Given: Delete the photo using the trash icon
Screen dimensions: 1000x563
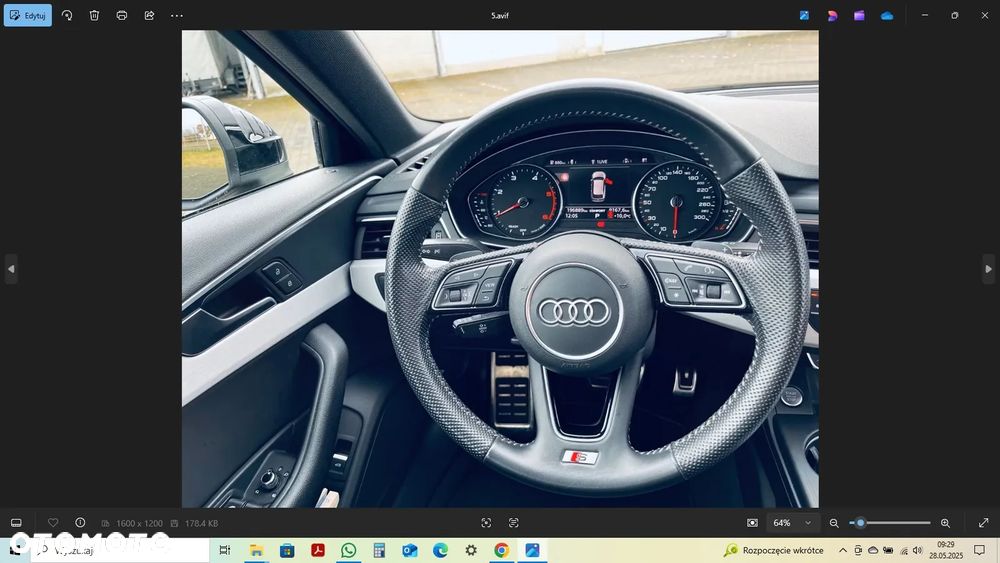Looking at the screenshot, I should (94, 15).
